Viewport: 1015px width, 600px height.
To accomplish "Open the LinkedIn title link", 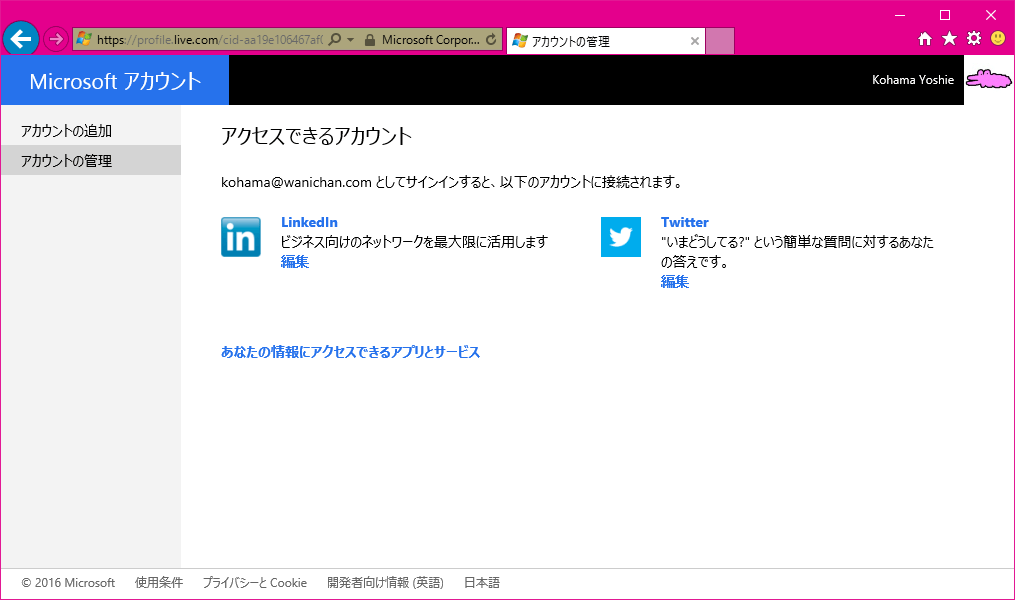I will 309,222.
